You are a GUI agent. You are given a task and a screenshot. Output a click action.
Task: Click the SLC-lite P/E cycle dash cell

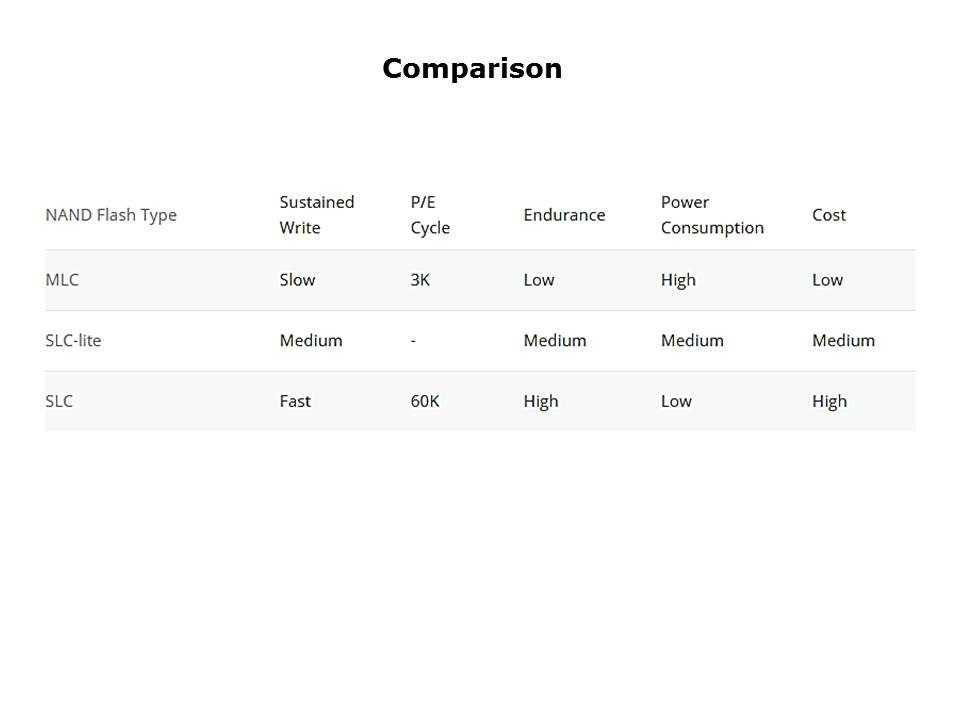coord(413,340)
